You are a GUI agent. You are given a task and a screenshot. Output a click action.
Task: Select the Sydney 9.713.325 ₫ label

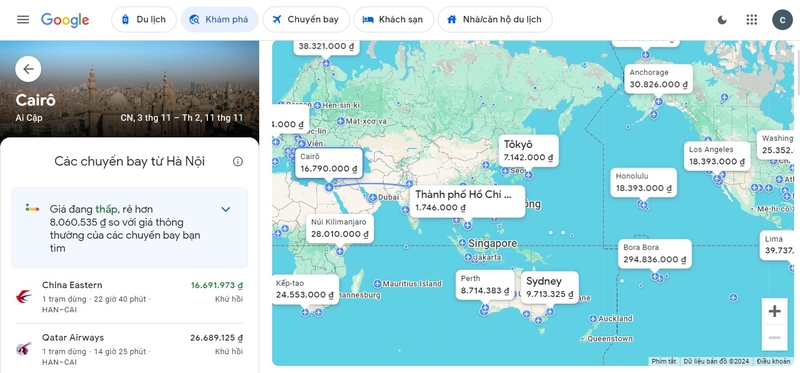549,287
